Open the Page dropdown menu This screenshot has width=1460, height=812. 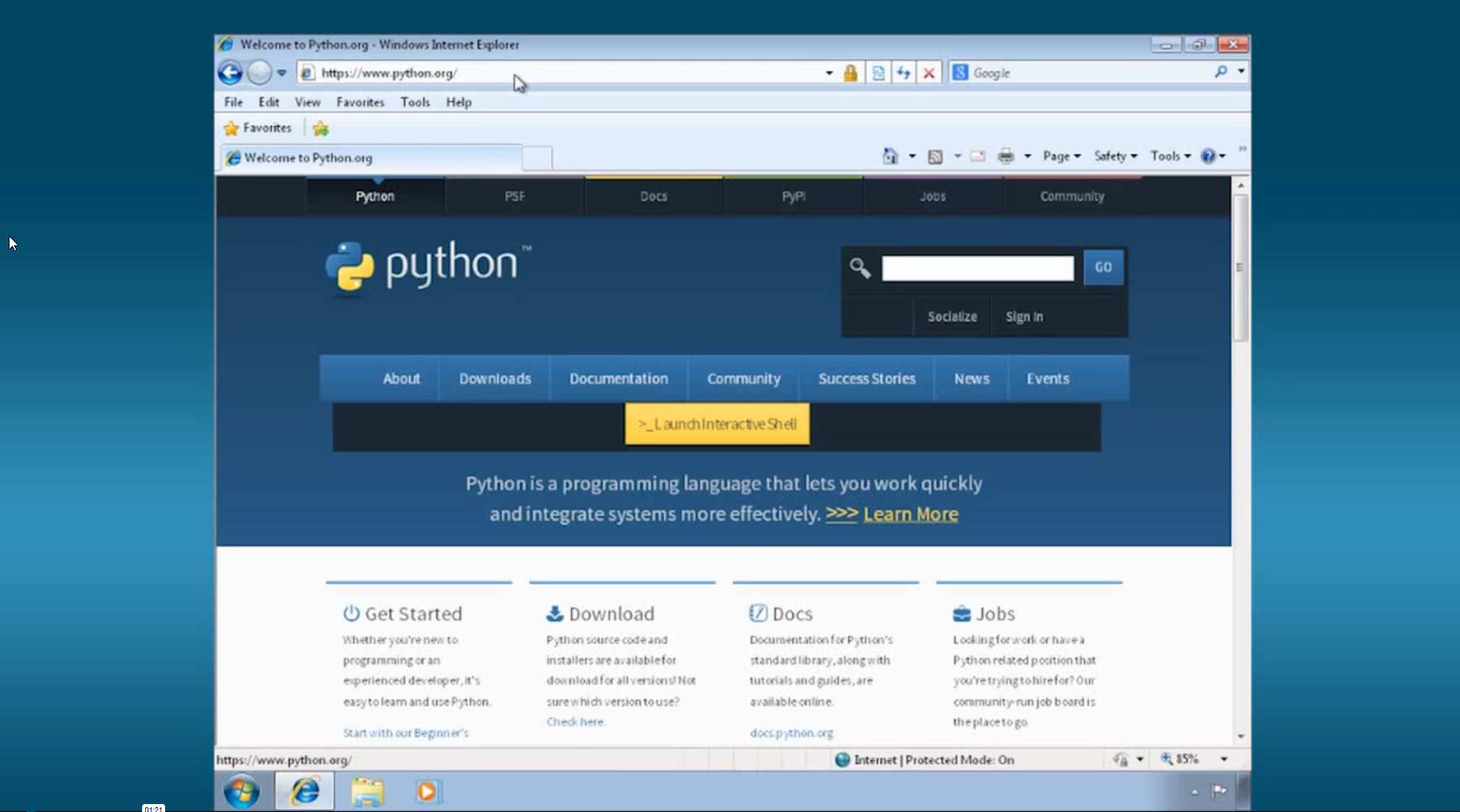coord(1061,156)
